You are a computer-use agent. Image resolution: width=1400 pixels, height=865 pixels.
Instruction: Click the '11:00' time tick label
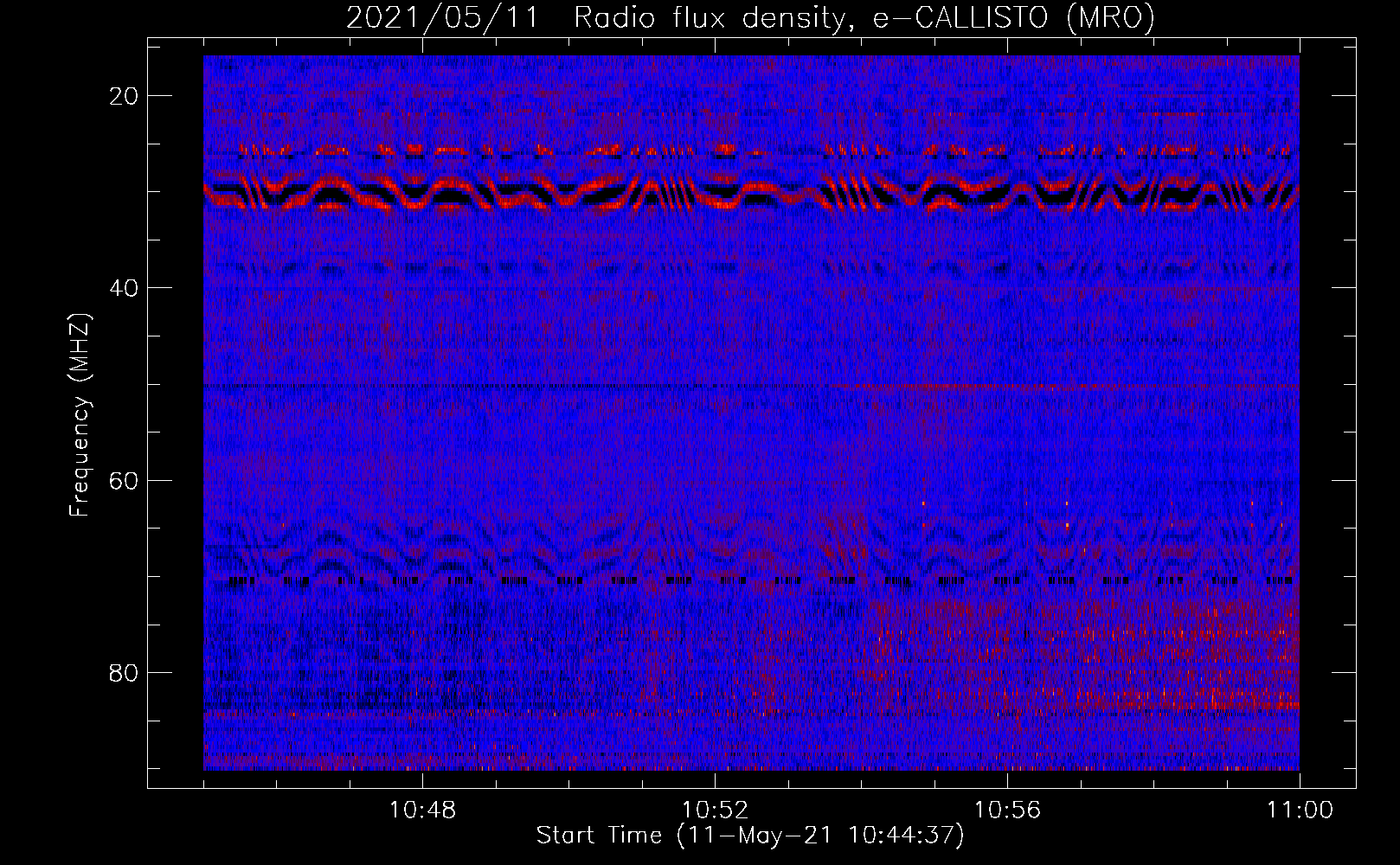point(1300,811)
